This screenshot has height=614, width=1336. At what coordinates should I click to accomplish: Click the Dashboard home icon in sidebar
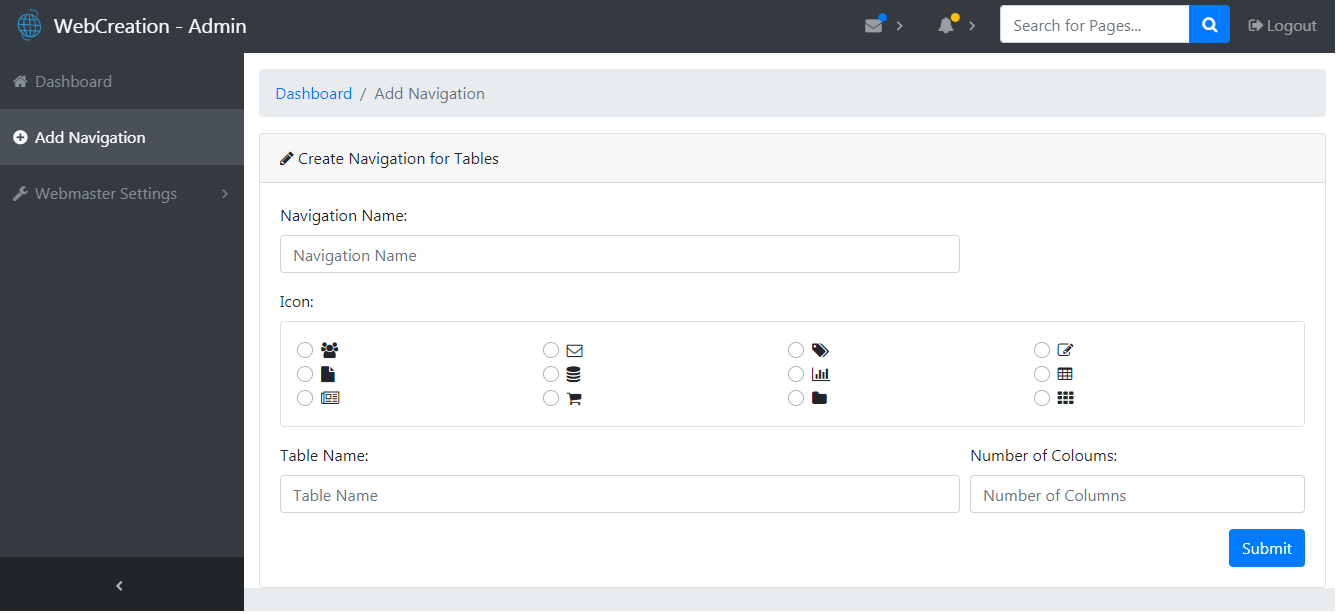(x=19, y=82)
